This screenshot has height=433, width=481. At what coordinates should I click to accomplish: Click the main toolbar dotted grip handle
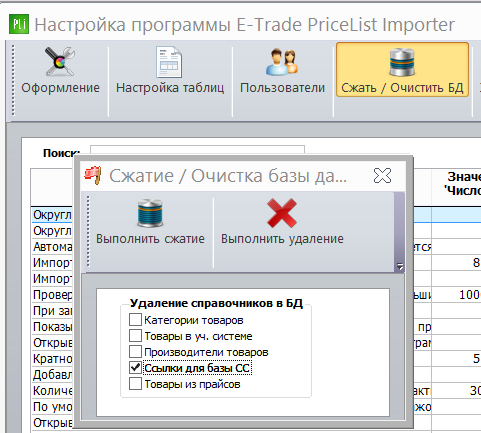click(13, 80)
